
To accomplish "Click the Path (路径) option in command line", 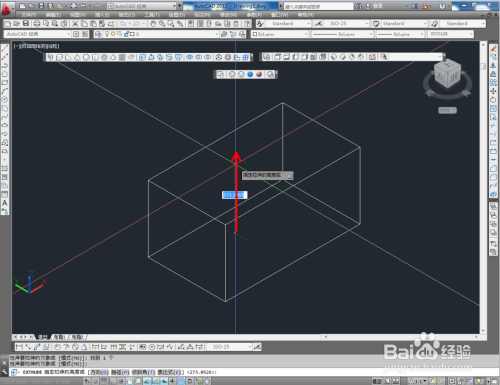I will pos(120,372).
